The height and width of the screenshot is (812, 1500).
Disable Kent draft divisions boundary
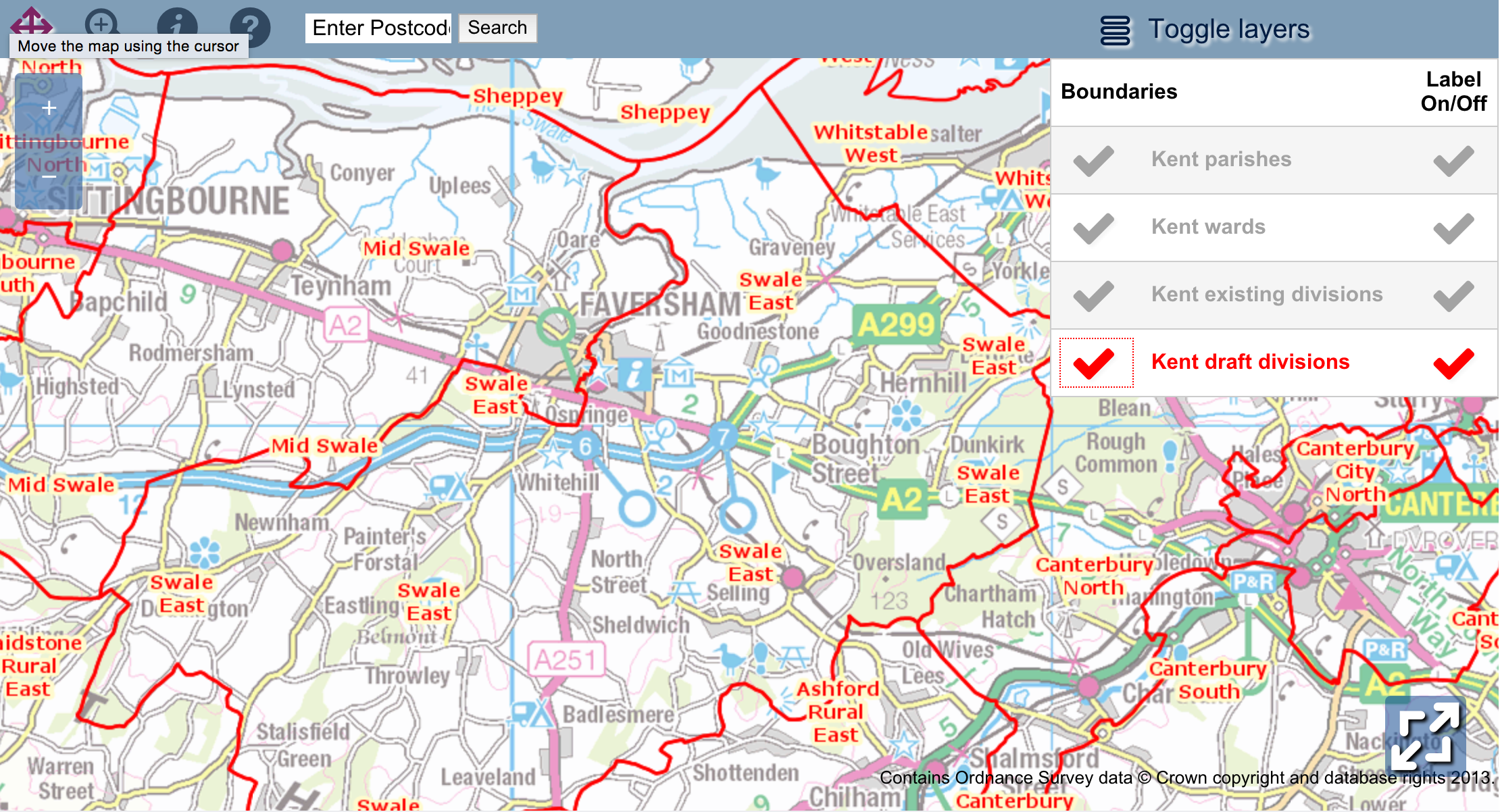(1095, 363)
